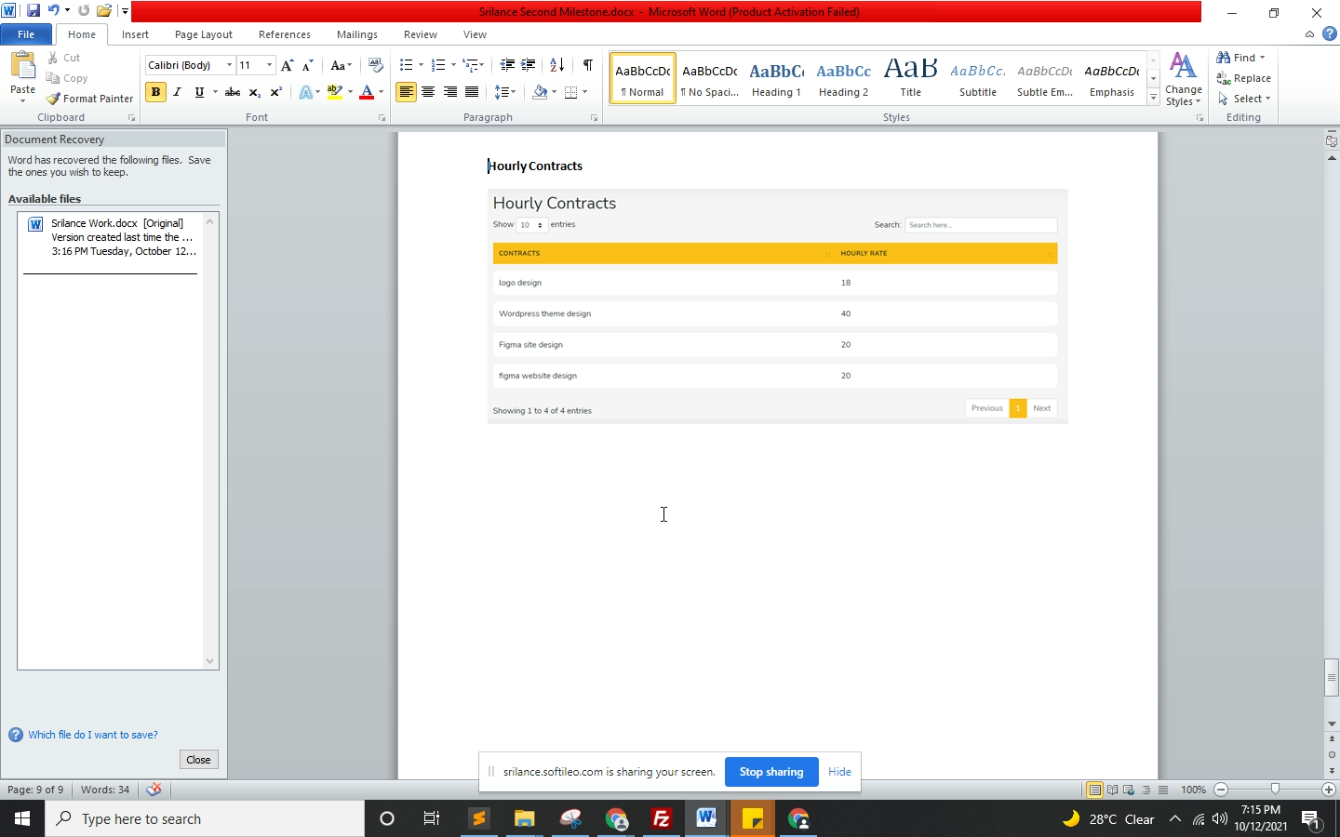This screenshot has height=837, width=1340.
Task: Toggle Bold formatting off
Action: coord(155,92)
